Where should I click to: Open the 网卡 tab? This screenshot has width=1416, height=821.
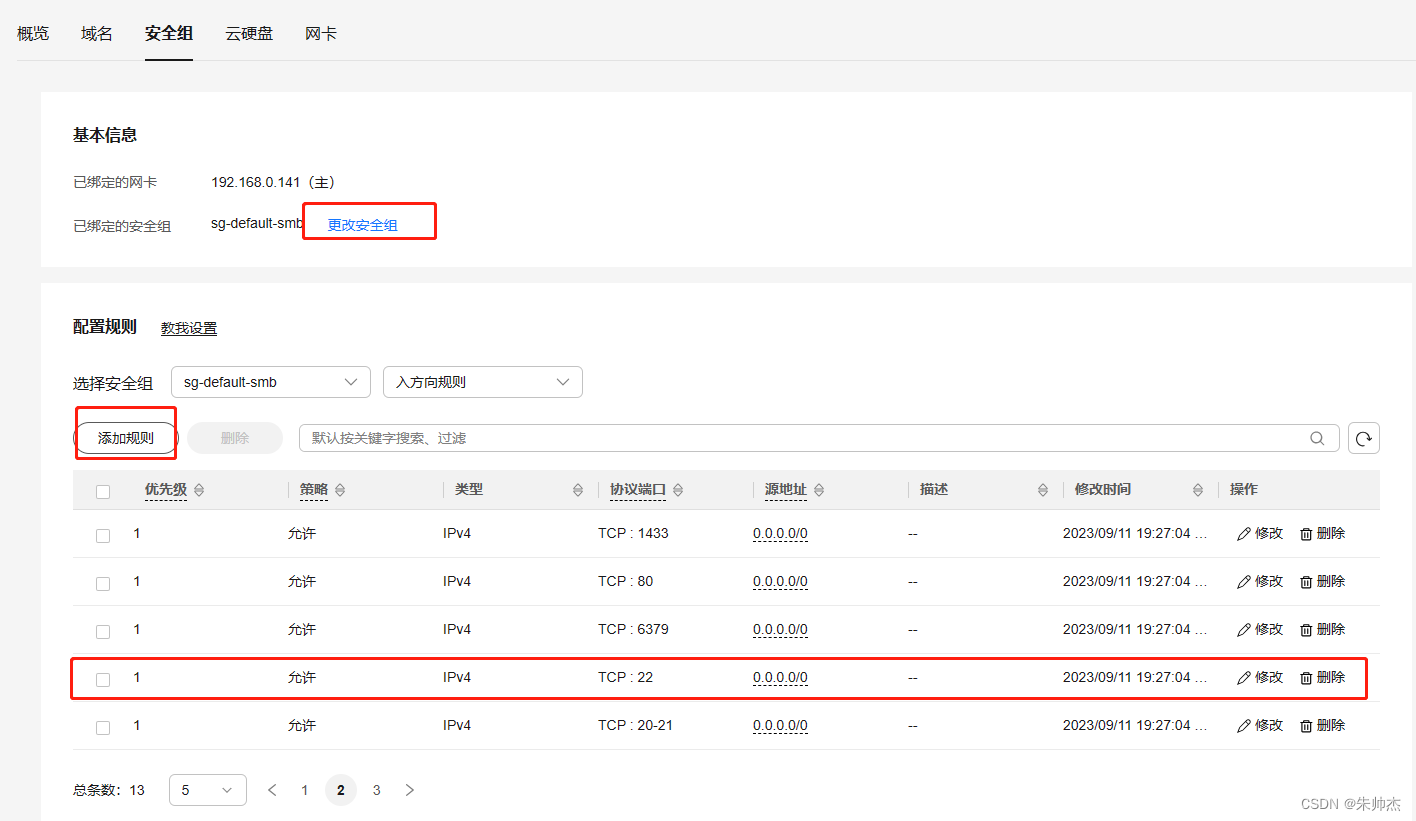click(321, 34)
